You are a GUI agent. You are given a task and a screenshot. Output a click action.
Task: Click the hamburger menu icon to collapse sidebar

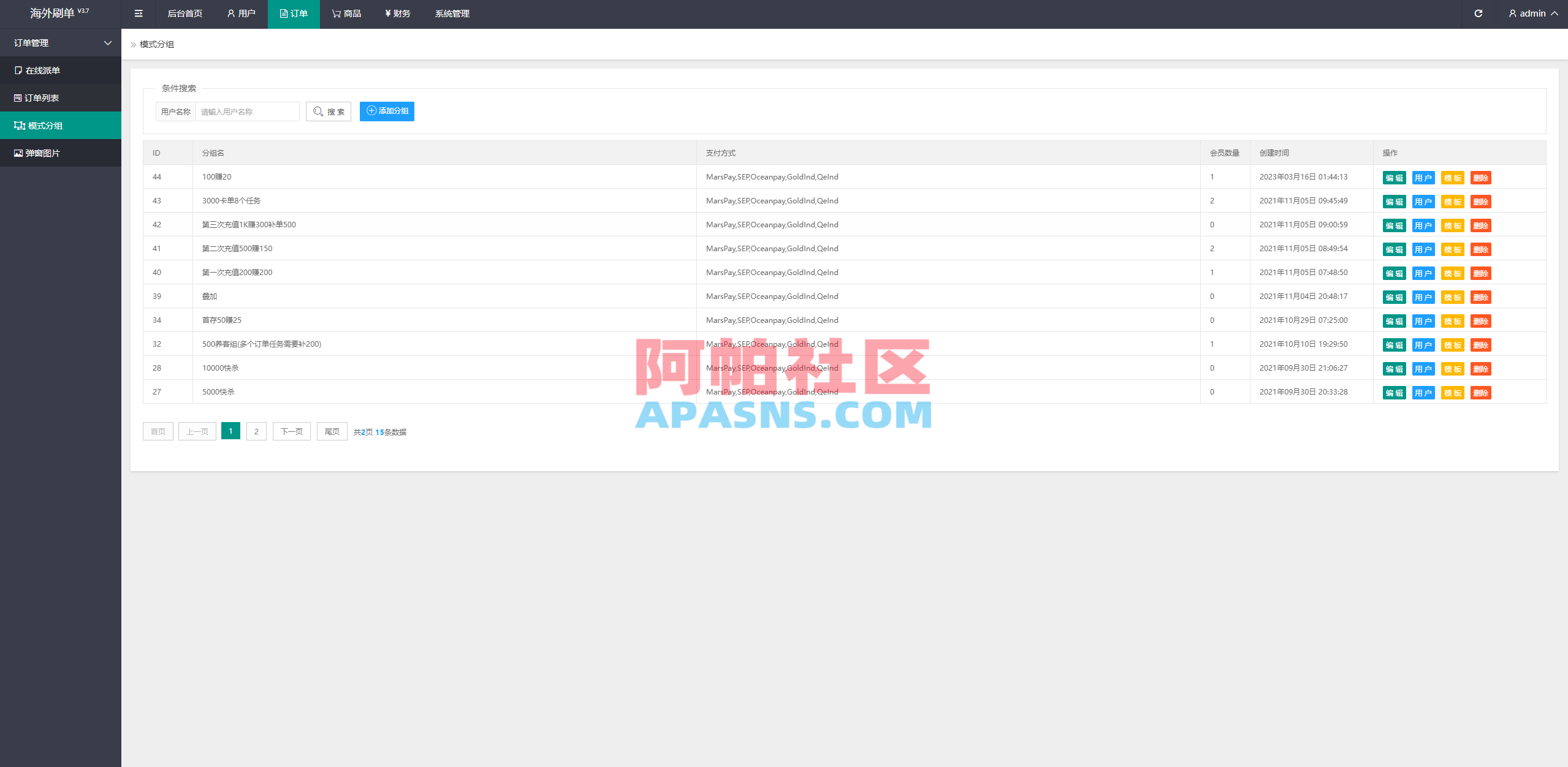point(138,13)
